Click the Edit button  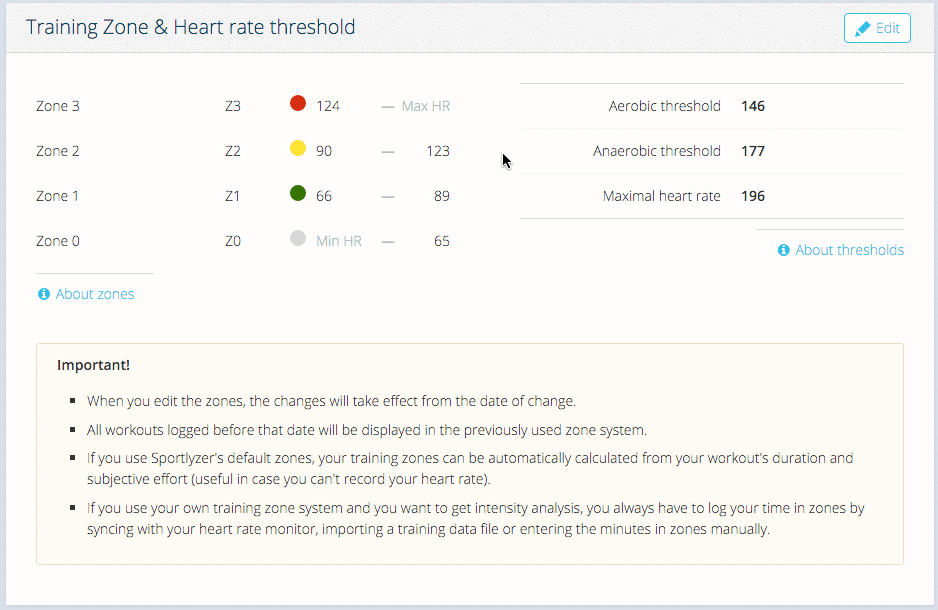[x=877, y=28]
